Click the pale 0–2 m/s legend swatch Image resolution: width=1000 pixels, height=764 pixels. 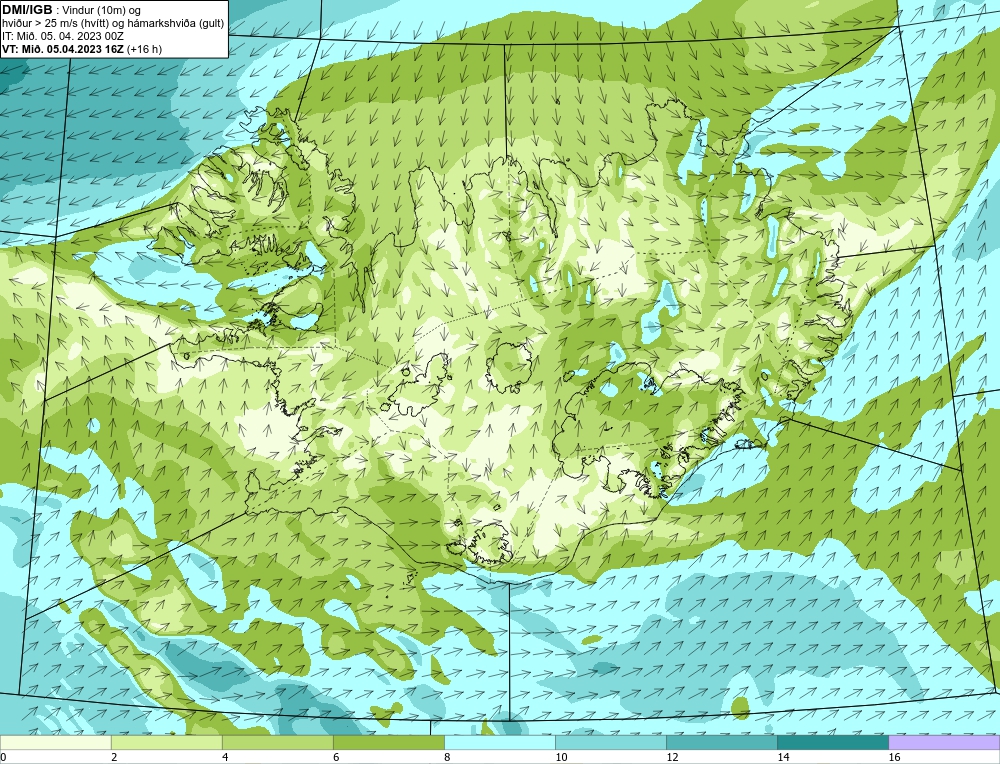click(55, 742)
